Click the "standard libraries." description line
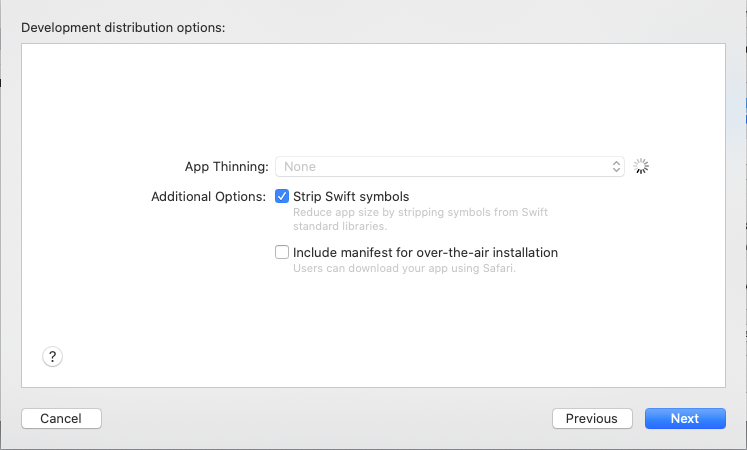 338,226
